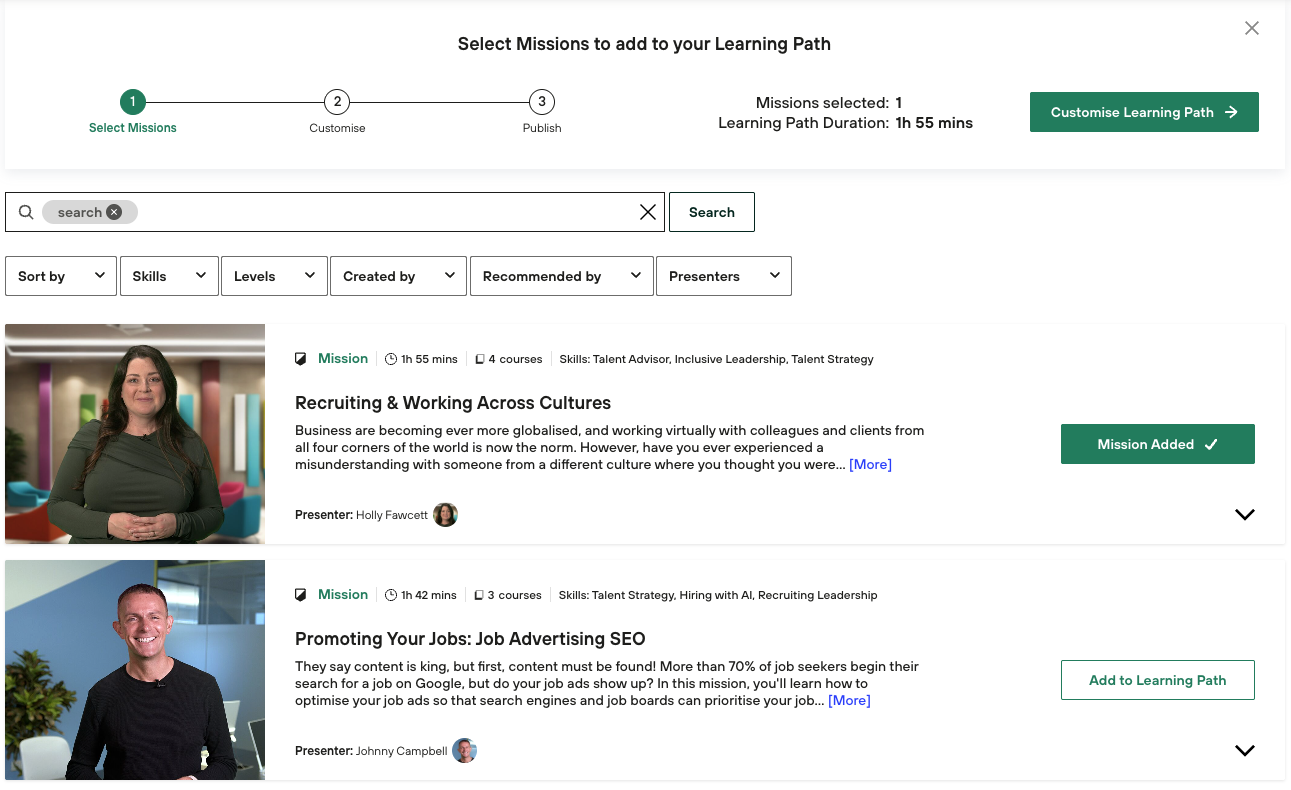Click the Customise Learning Path button
Image resolution: width=1291 pixels, height=790 pixels.
1143,112
